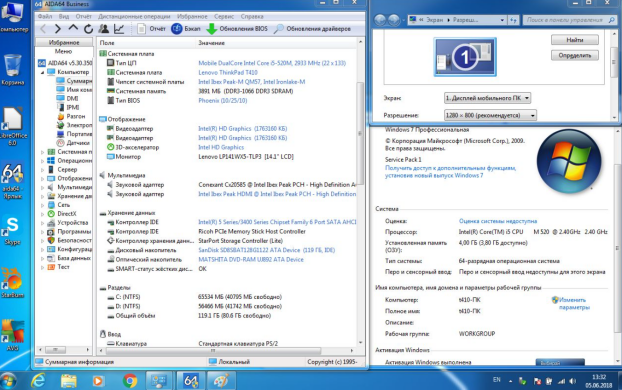Viewport: 622px width, 390px height.
Task: Select the Устройства tree item
Action: point(68,223)
